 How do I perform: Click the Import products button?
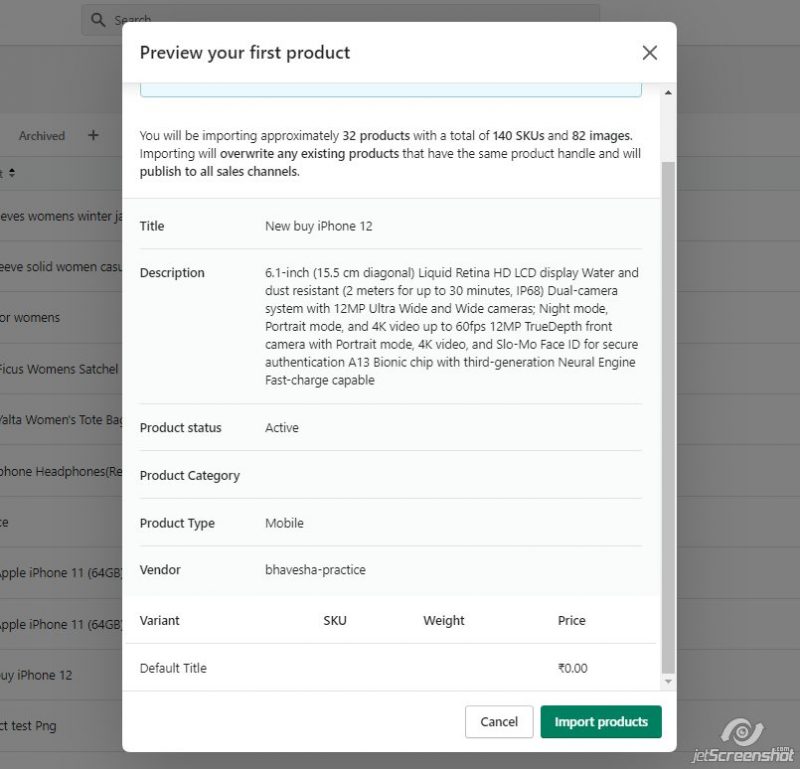600,721
